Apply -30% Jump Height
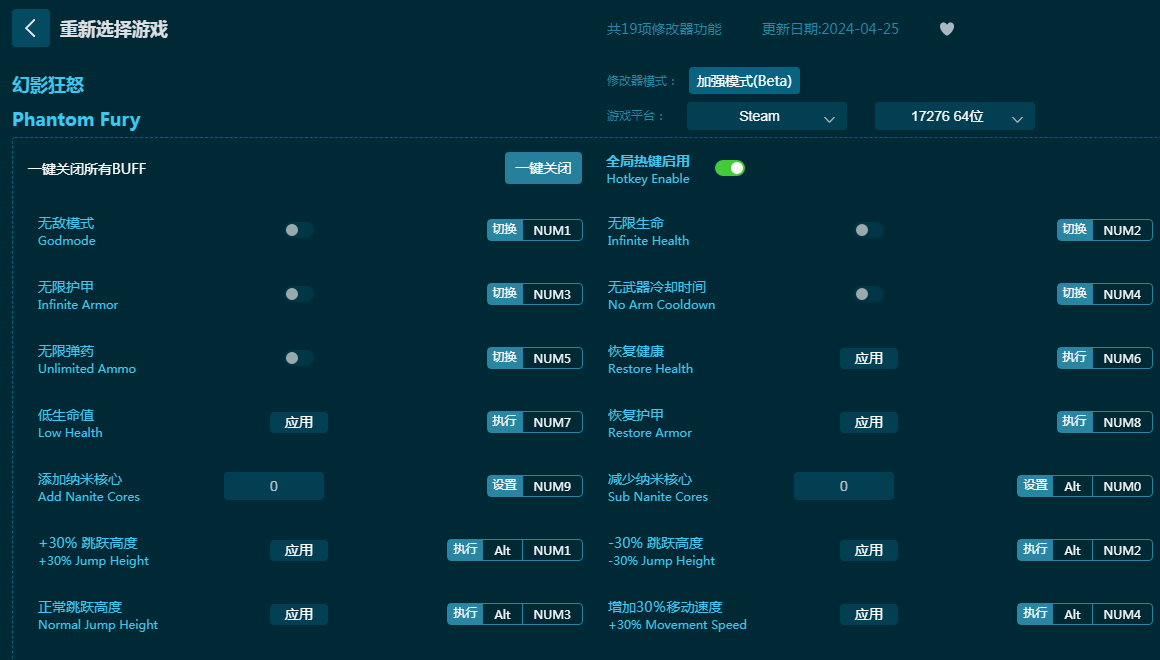This screenshot has width=1160, height=660. (x=869, y=550)
